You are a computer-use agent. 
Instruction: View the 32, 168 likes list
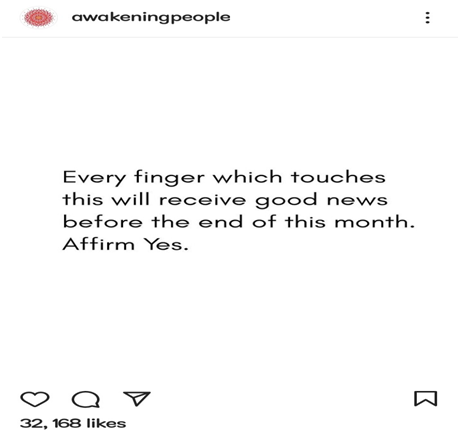click(73, 423)
